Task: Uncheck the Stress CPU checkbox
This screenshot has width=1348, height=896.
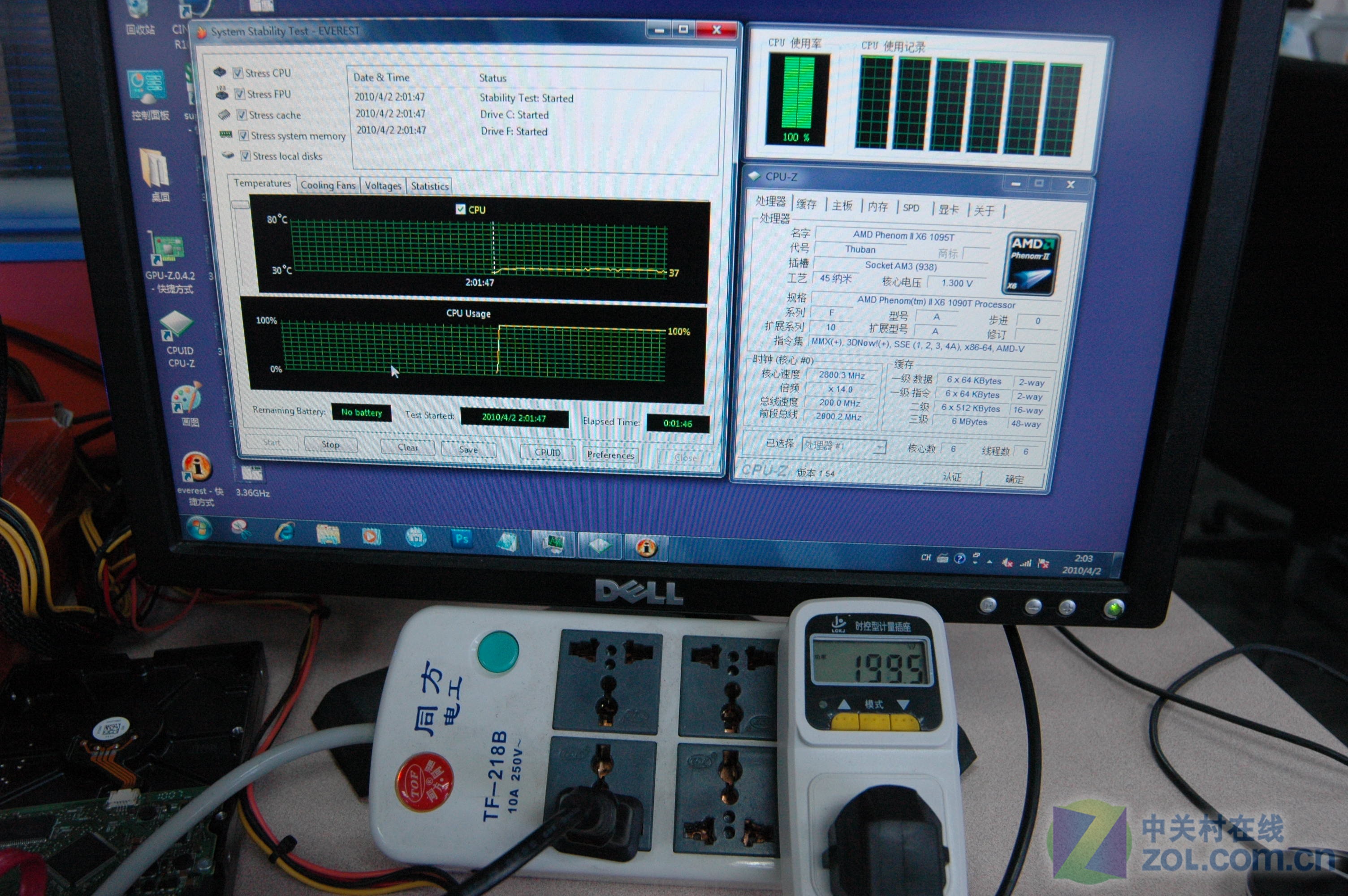Action: [x=238, y=73]
